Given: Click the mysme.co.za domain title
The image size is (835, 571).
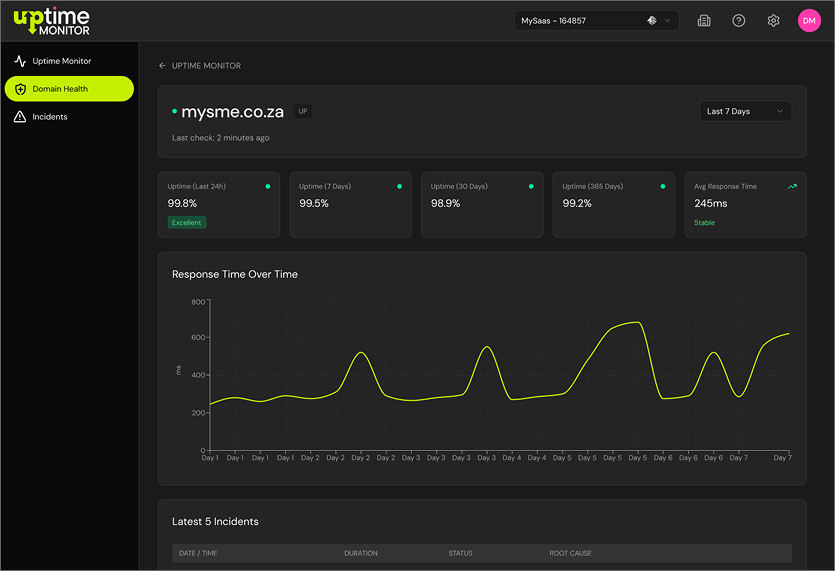Looking at the screenshot, I should (x=233, y=112).
